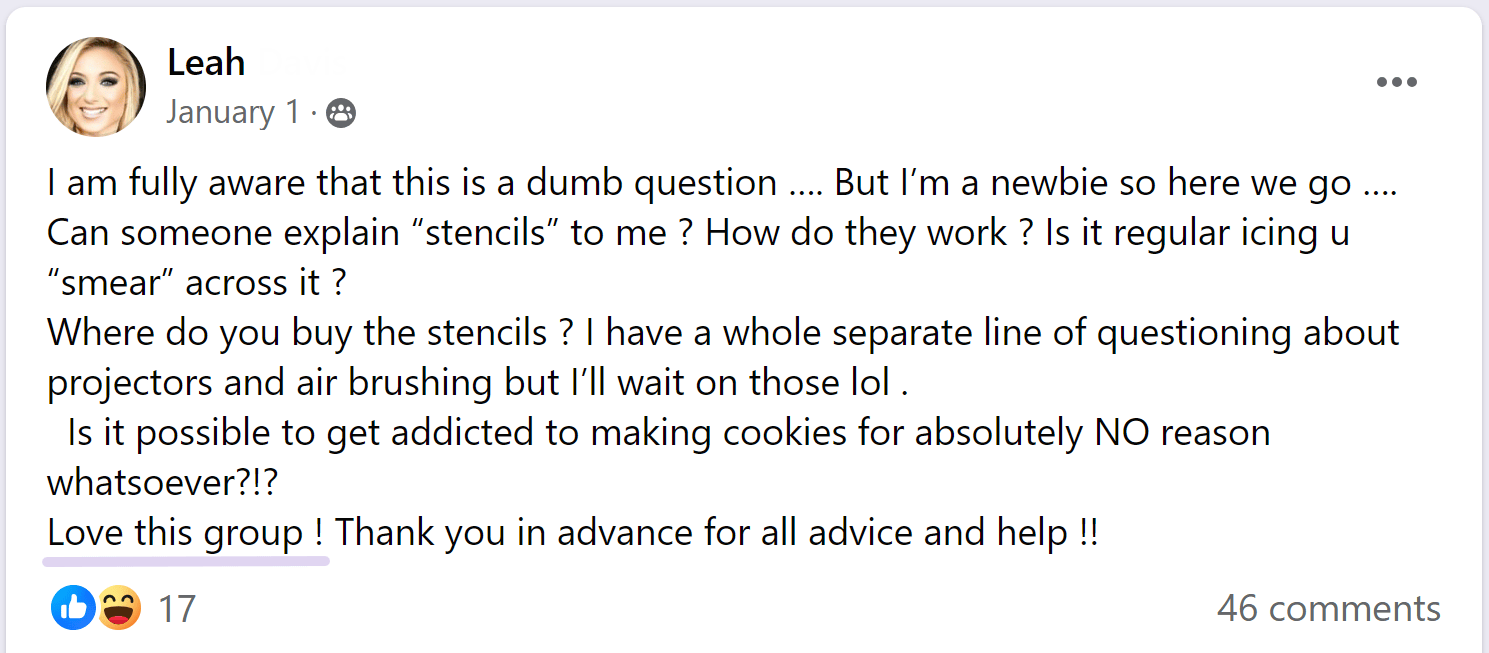Screen dimensions: 1489x653
Task: View the 46 comments on the post
Action: [1328, 608]
